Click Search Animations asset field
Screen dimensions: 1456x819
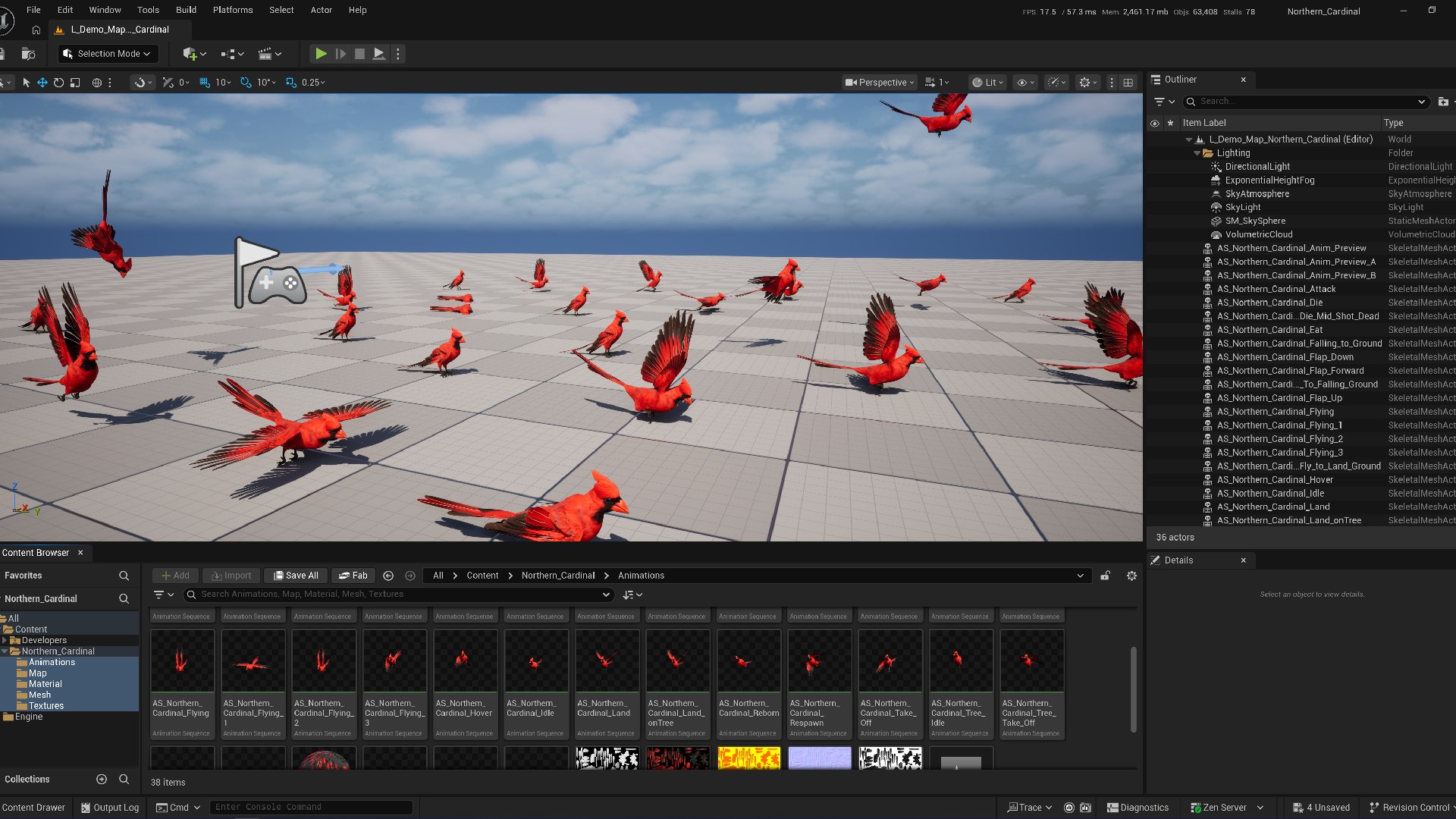(398, 595)
